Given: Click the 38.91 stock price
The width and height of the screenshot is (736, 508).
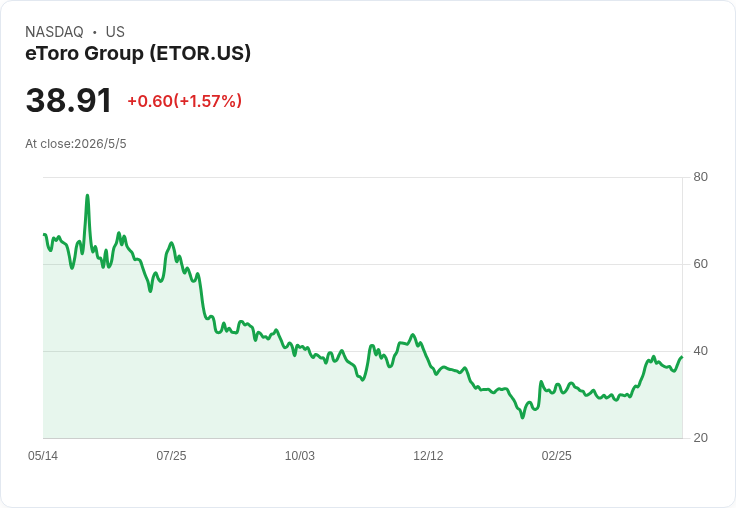Looking at the screenshot, I should [x=69, y=100].
